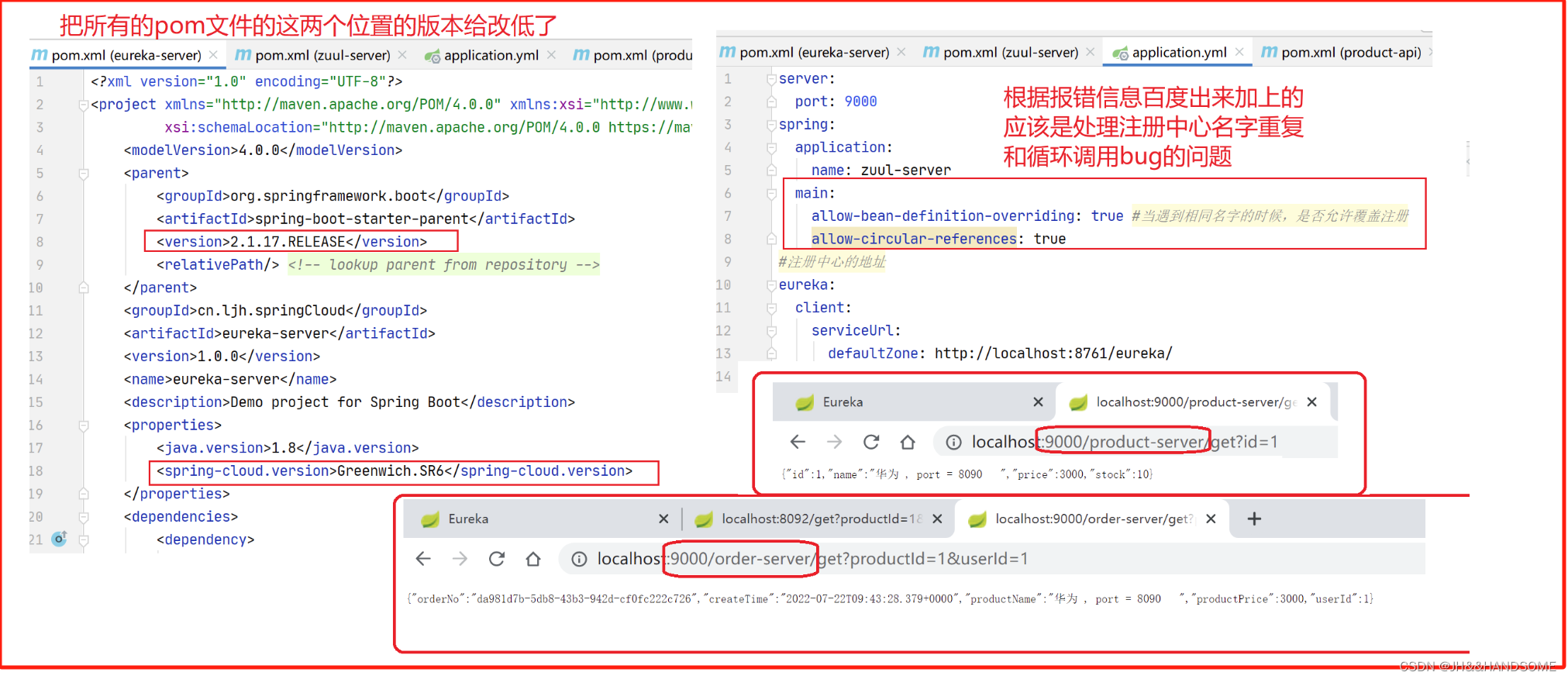This screenshot has height=679, width=1568.
Task: Close application.yml tab in right editor
Action: click(1239, 52)
